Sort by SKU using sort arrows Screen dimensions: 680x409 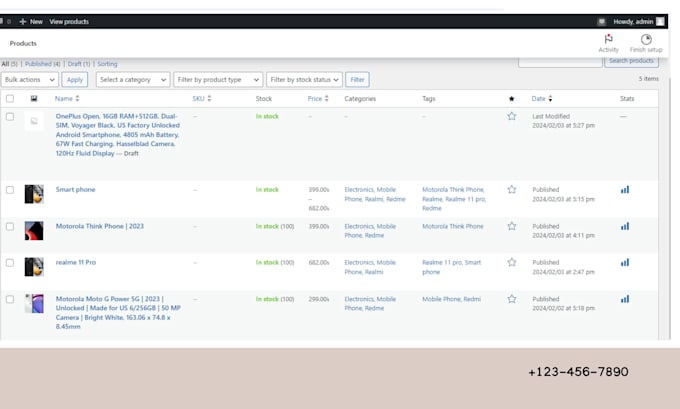pyautogui.click(x=209, y=98)
